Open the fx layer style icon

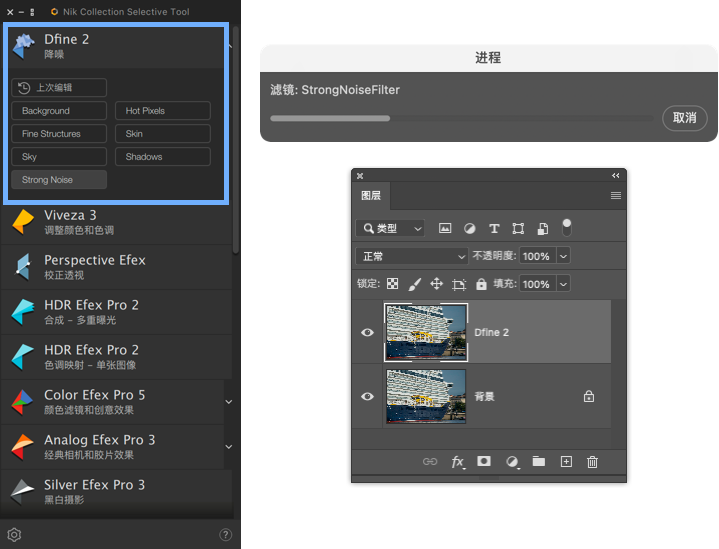pyautogui.click(x=458, y=461)
